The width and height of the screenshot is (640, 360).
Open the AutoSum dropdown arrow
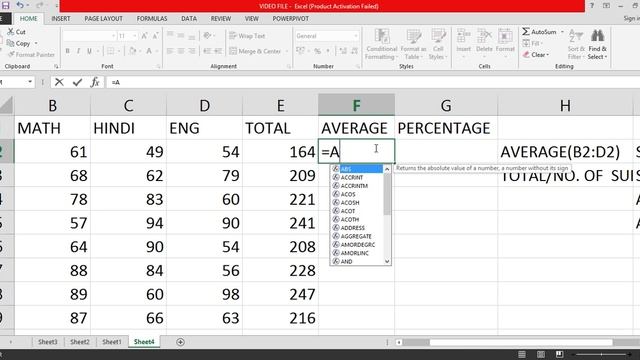(562, 31)
